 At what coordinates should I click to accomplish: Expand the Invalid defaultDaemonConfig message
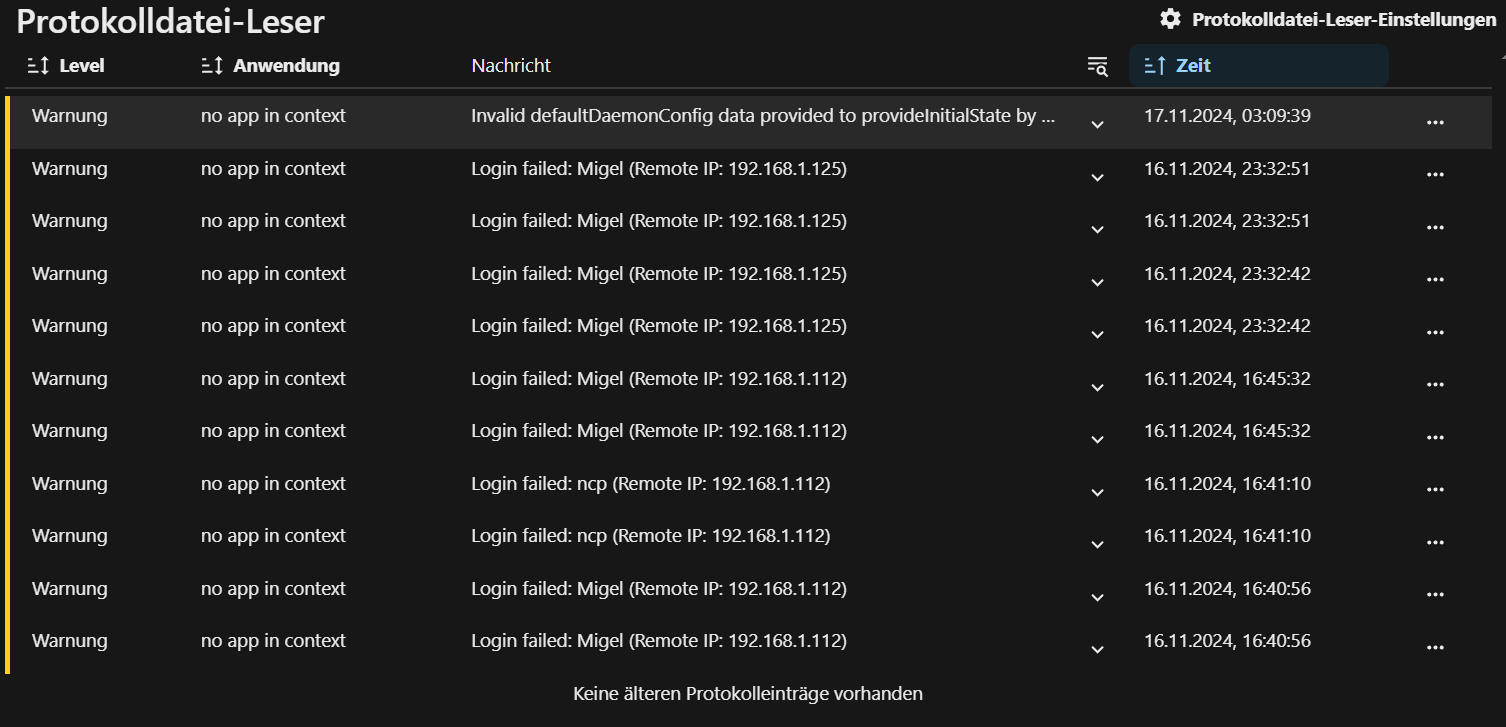click(x=1097, y=125)
